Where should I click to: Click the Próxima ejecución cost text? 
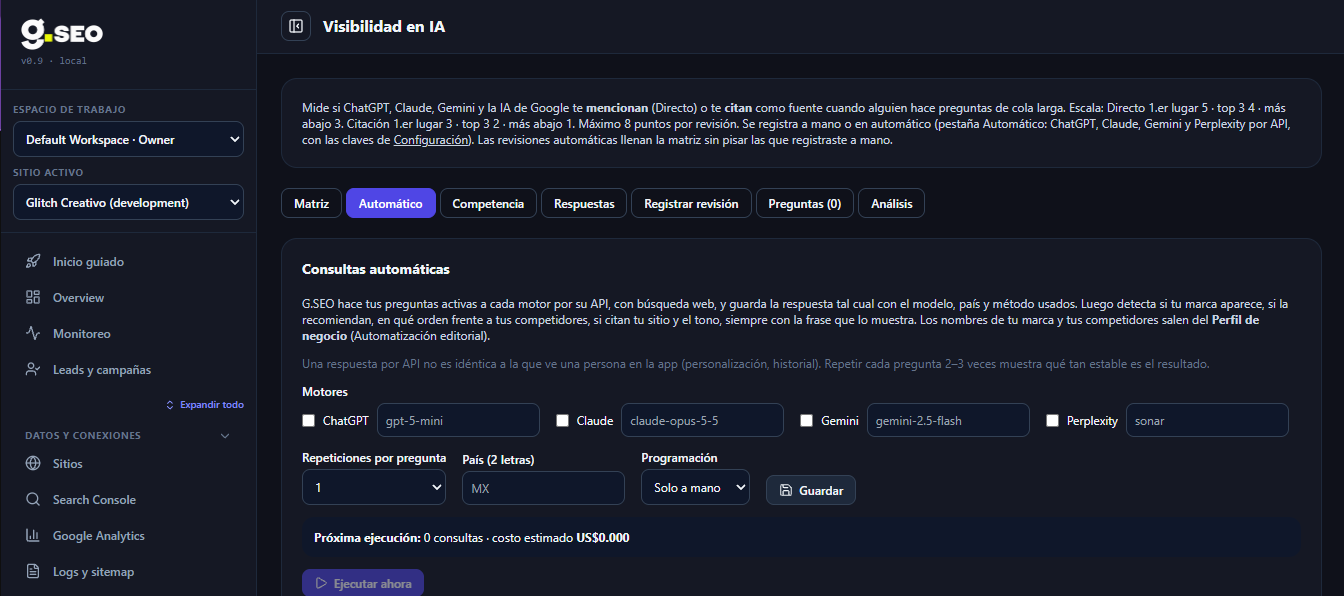tap(472, 537)
